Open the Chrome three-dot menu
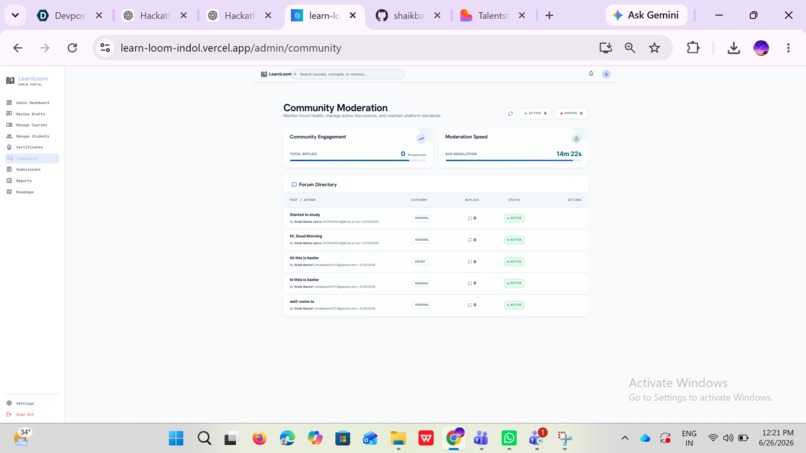 [788, 48]
